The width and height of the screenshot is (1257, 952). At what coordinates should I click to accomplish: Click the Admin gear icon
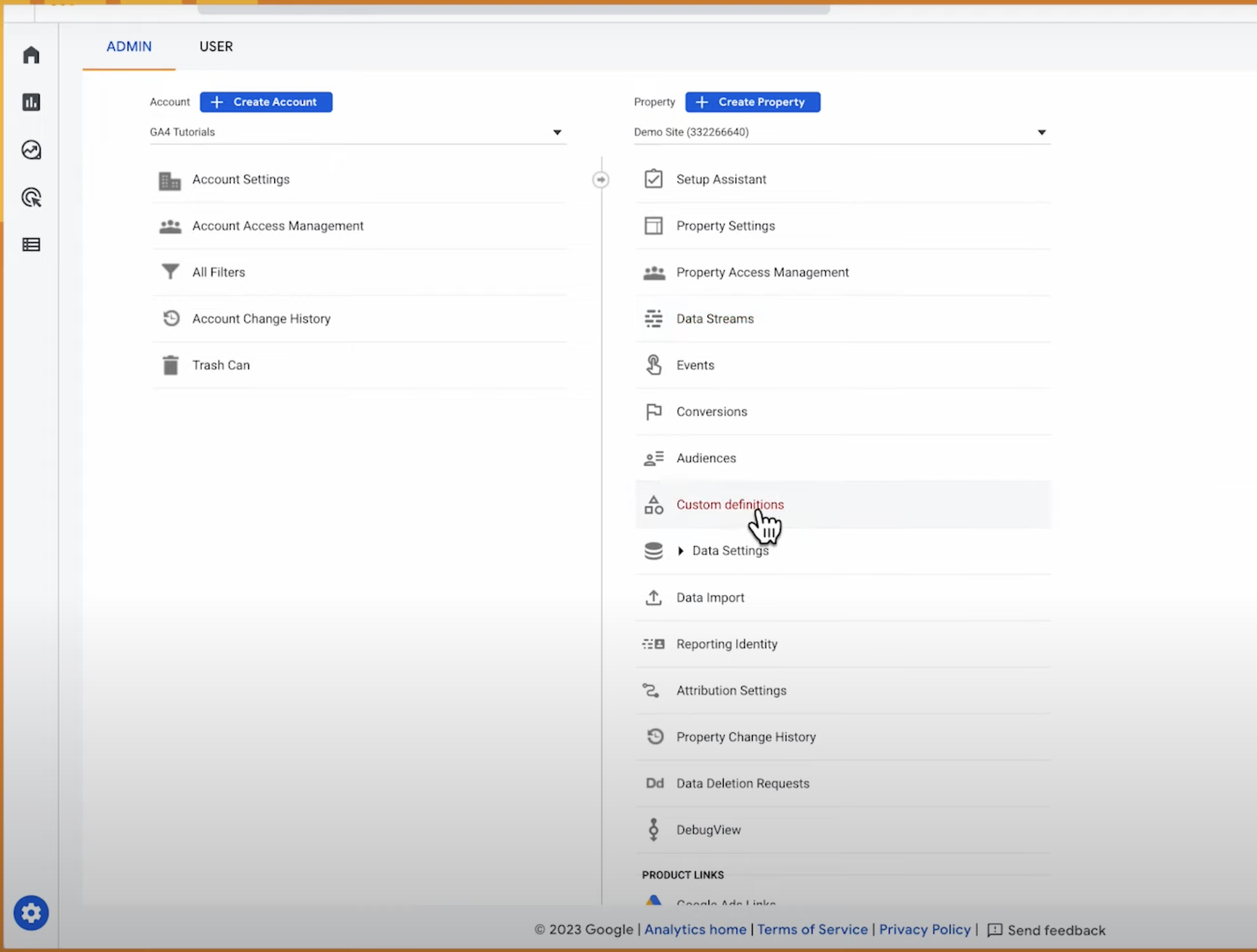click(x=31, y=913)
